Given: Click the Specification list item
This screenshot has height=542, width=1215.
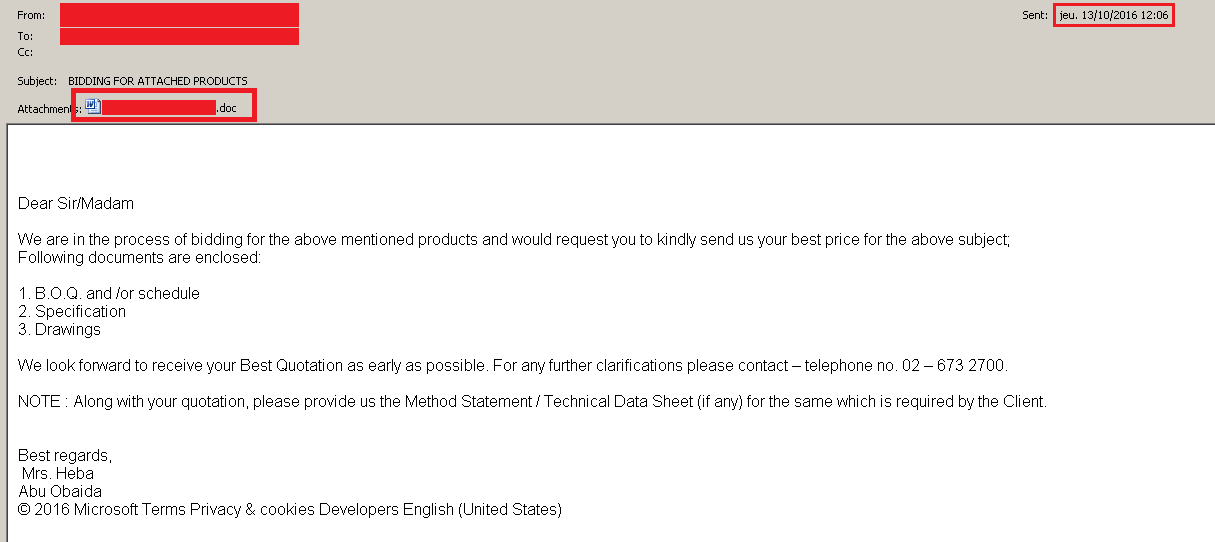Looking at the screenshot, I should [72, 312].
